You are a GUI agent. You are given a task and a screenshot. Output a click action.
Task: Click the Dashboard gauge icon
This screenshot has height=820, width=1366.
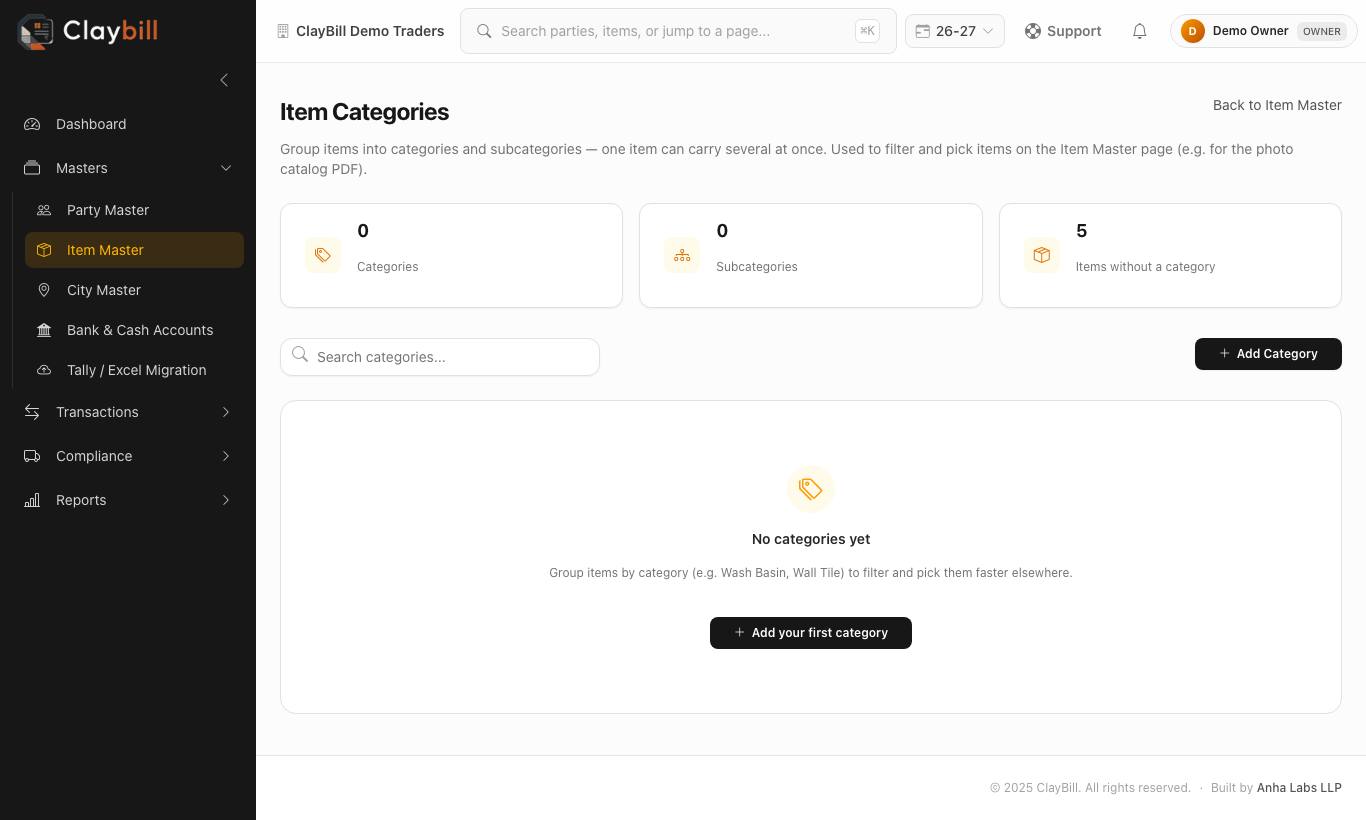[32, 124]
